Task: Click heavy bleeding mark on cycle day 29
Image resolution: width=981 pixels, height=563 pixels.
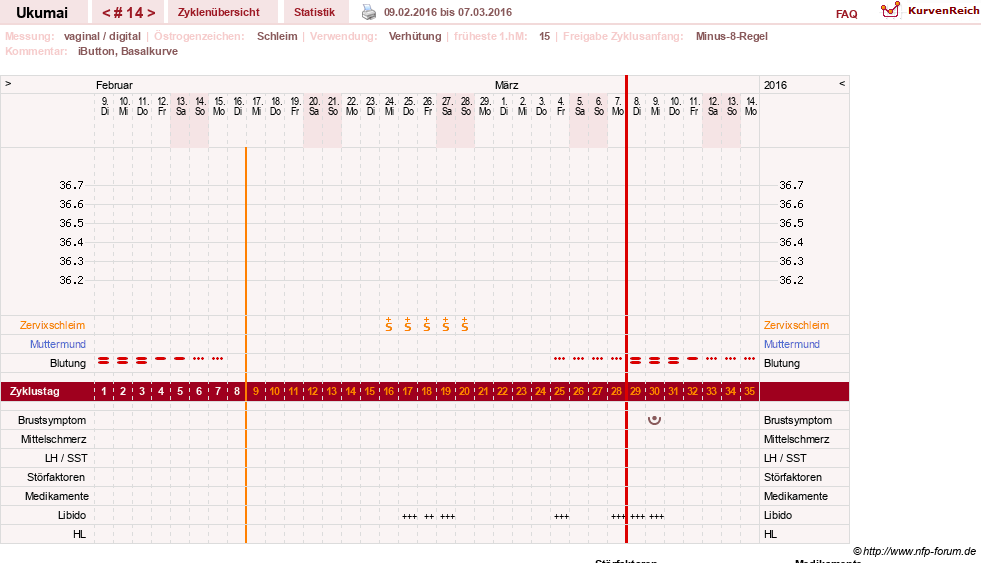Action: [x=636, y=360]
